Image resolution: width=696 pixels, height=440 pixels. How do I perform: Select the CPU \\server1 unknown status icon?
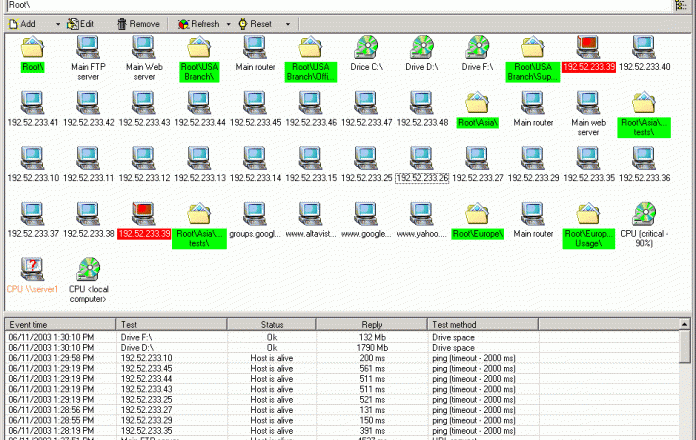click(33, 270)
